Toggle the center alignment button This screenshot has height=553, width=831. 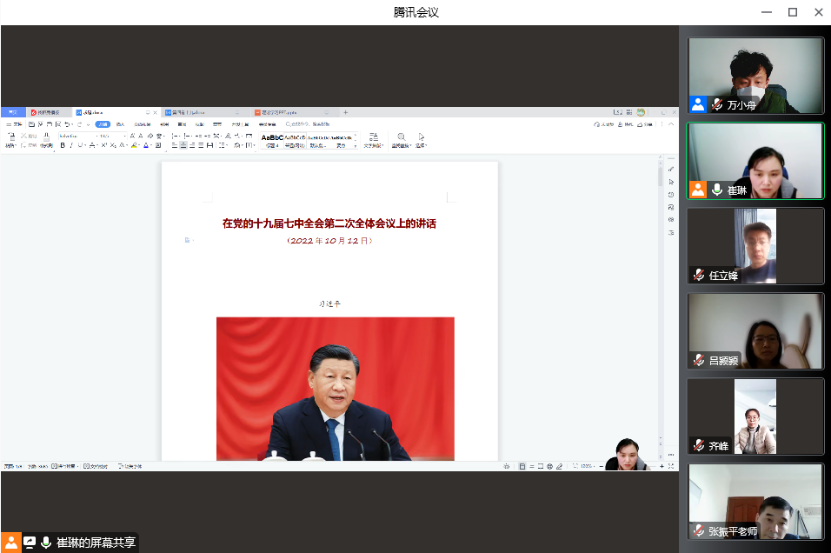tap(183, 146)
